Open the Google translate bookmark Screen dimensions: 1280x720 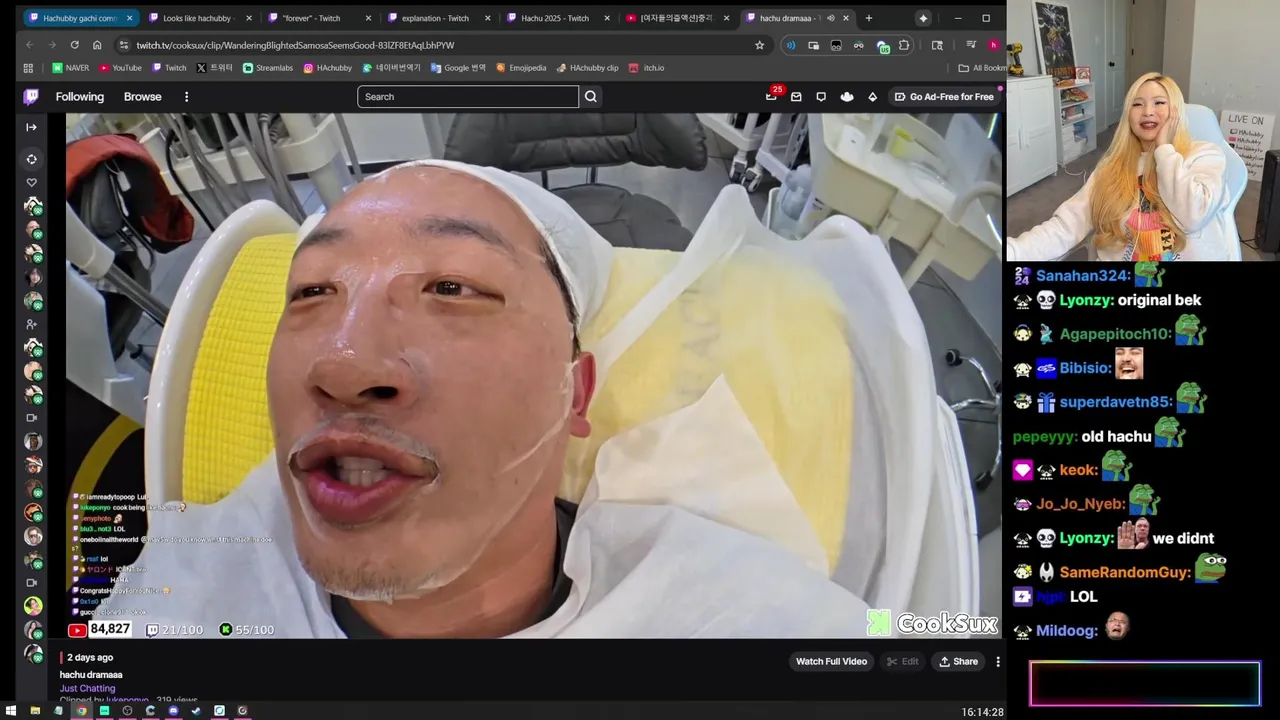click(458, 68)
